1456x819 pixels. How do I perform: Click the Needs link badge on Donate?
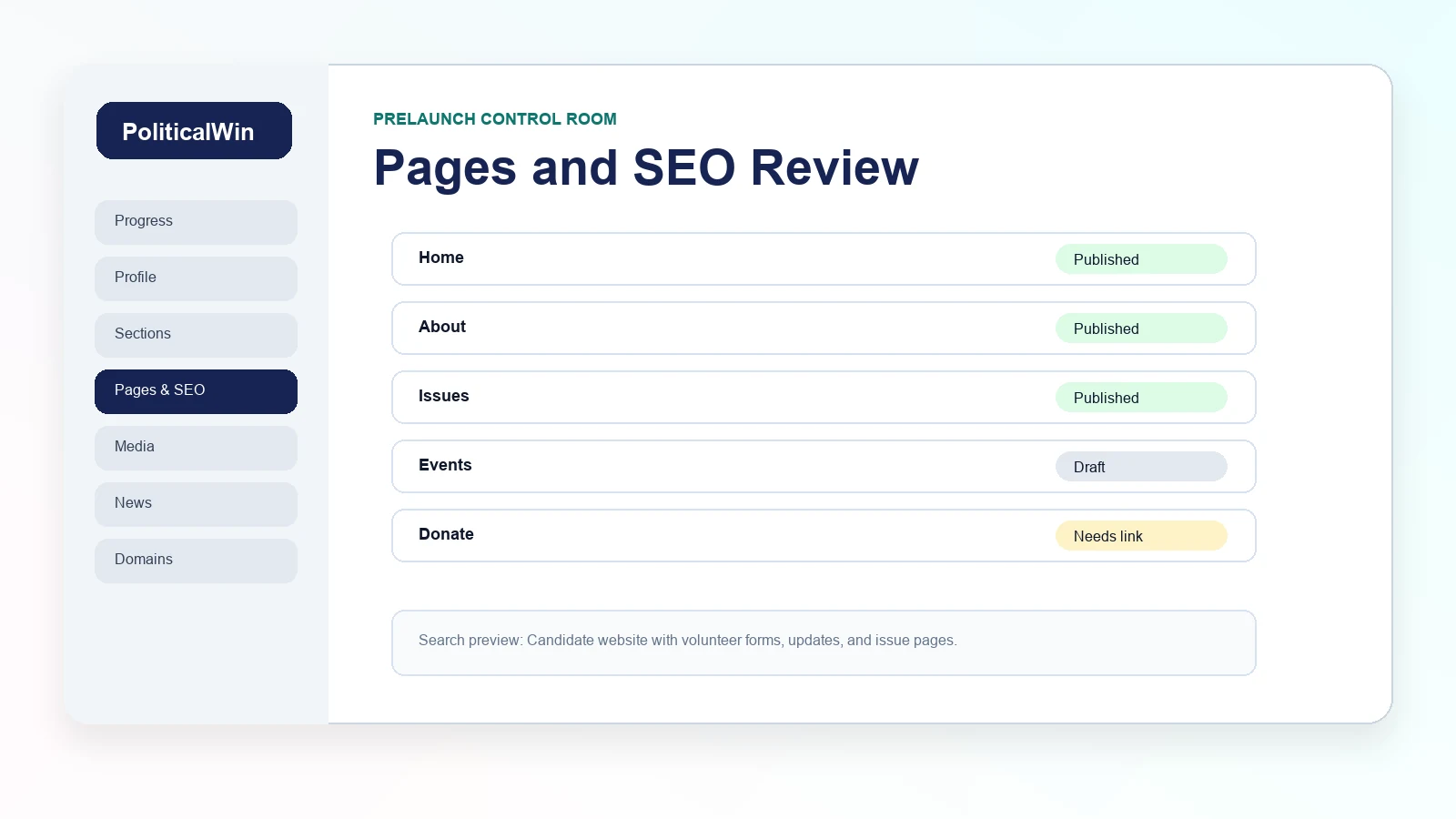pos(1141,536)
